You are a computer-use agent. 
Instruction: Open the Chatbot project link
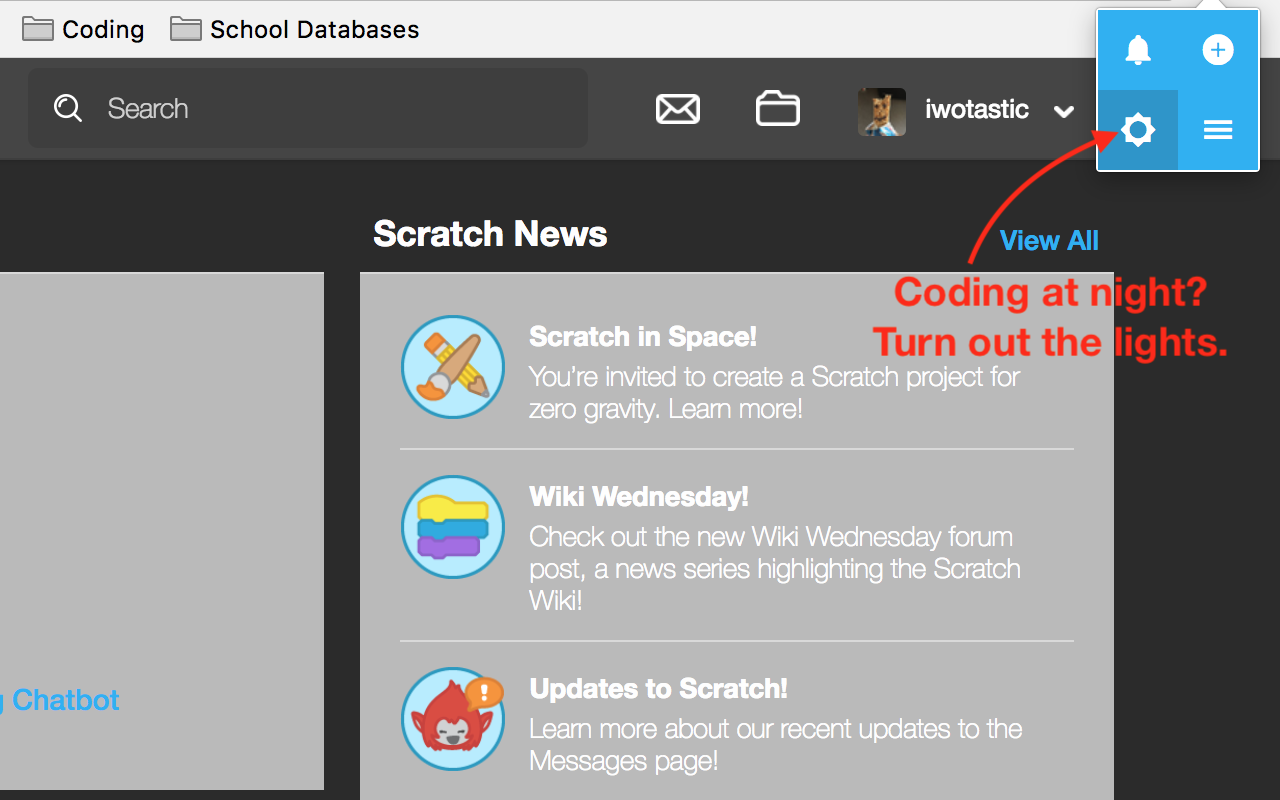tap(60, 700)
